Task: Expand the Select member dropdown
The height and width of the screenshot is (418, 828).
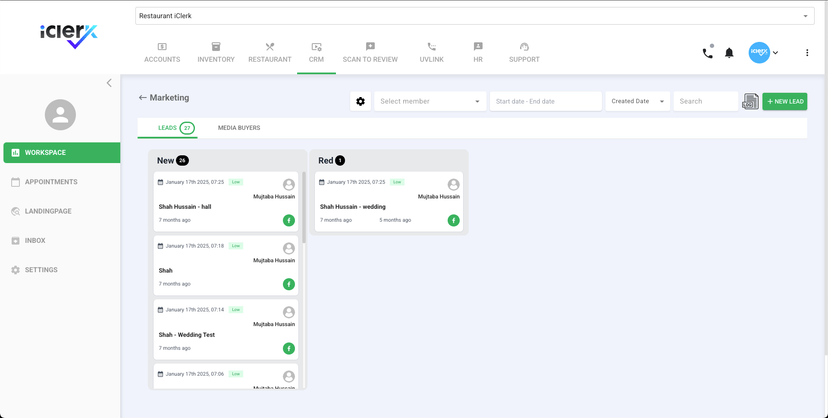Action: pos(430,101)
